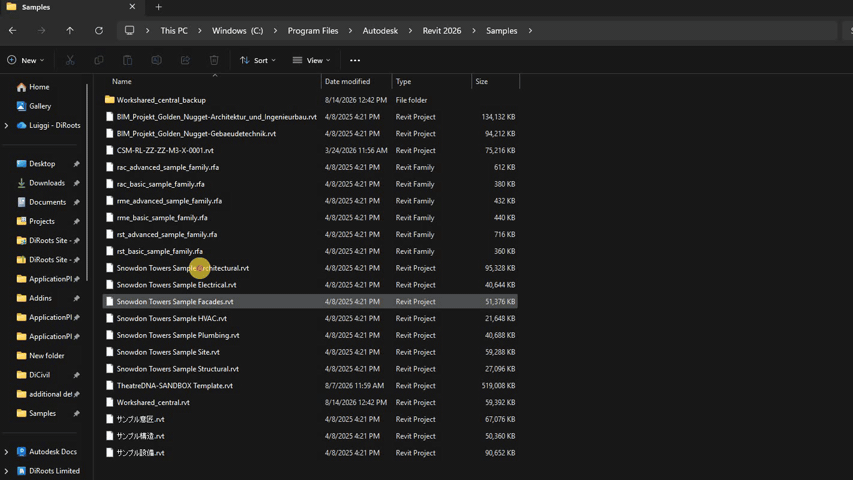
Task: Select BIM_Projekt_Golden_Nugget-Gebaeudetechnik.rvt file
Action: tap(310, 134)
